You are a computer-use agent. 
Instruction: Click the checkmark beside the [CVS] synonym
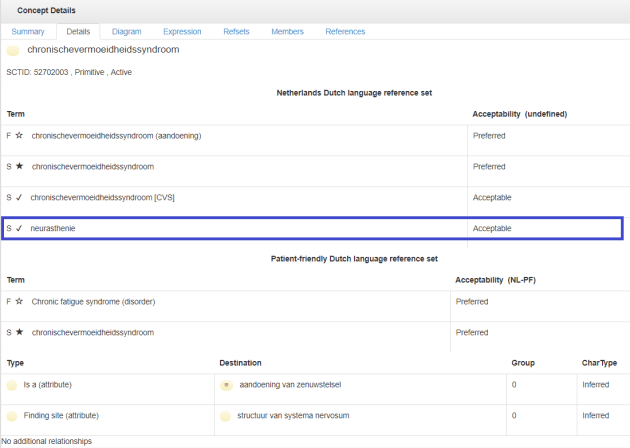click(19, 198)
